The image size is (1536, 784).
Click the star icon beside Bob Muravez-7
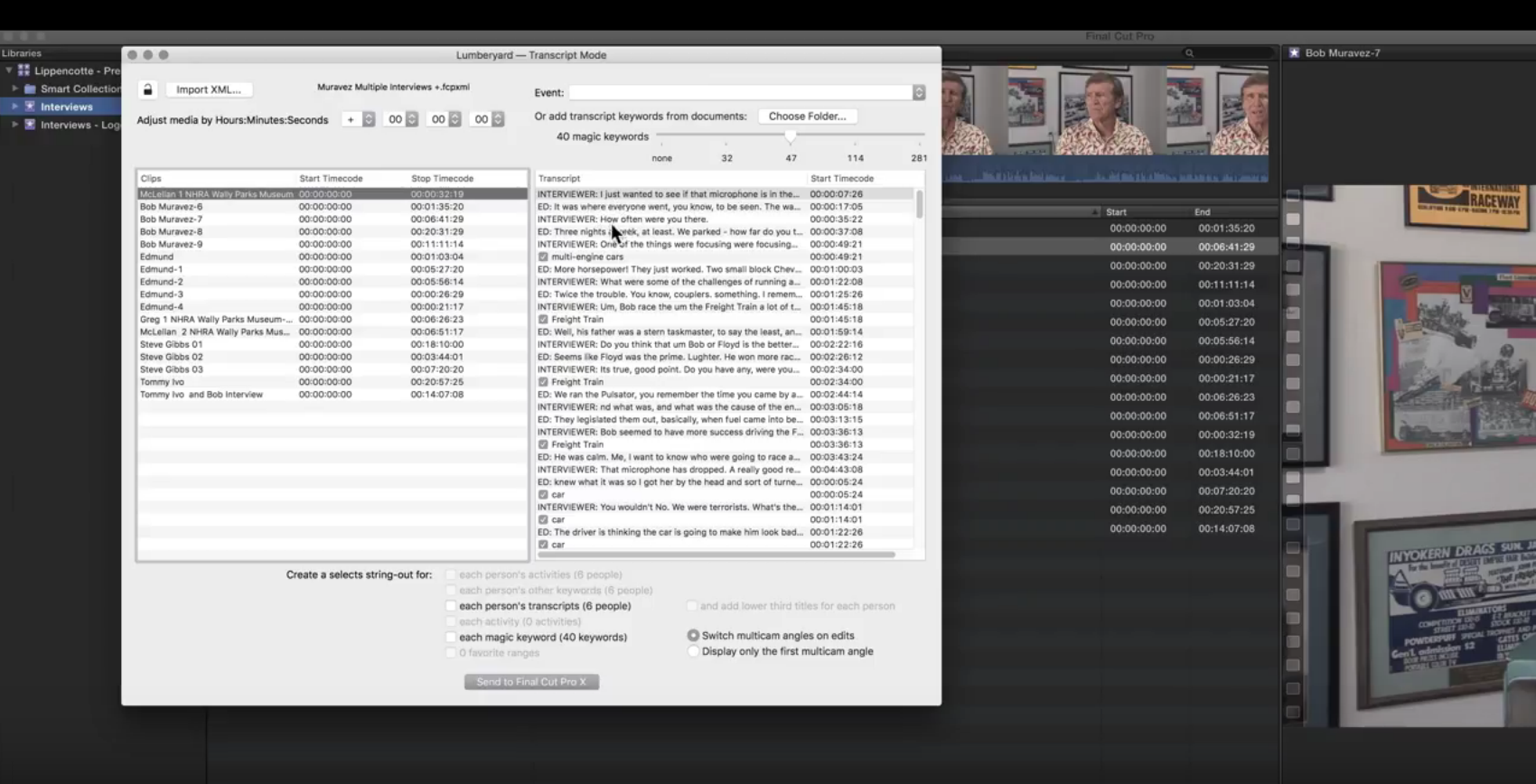1294,53
